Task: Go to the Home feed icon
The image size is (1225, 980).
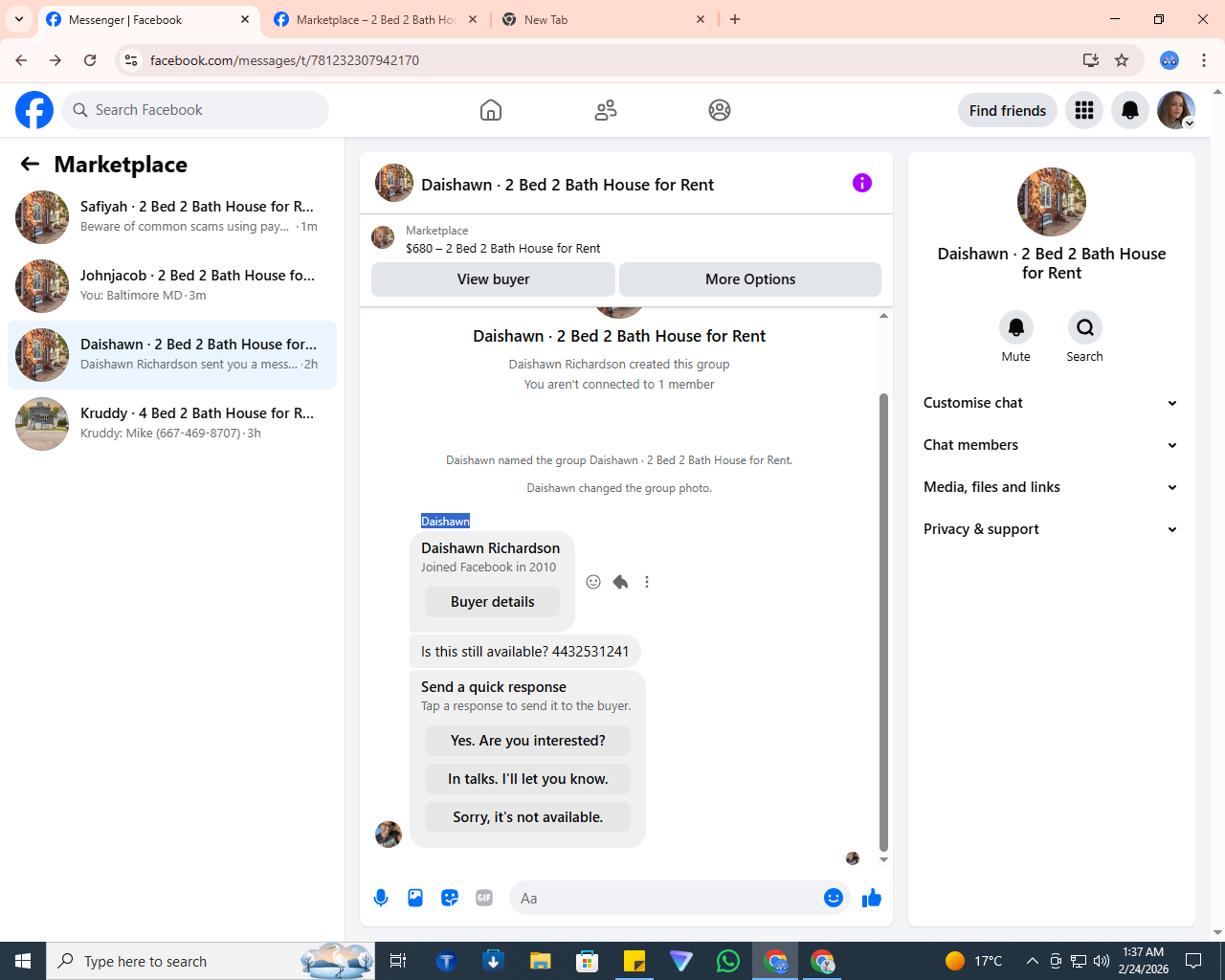Action: point(491,110)
